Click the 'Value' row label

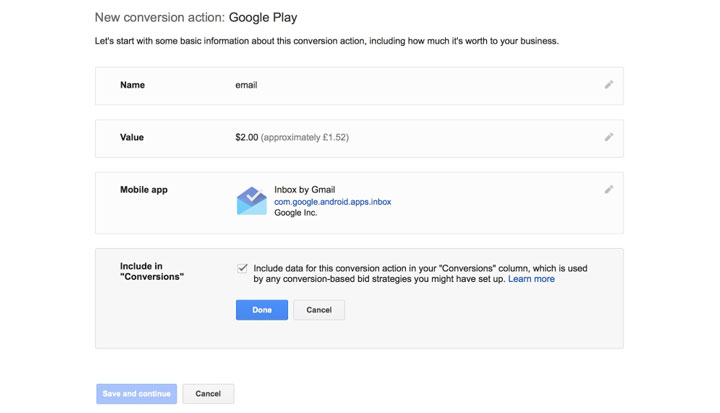tap(132, 137)
